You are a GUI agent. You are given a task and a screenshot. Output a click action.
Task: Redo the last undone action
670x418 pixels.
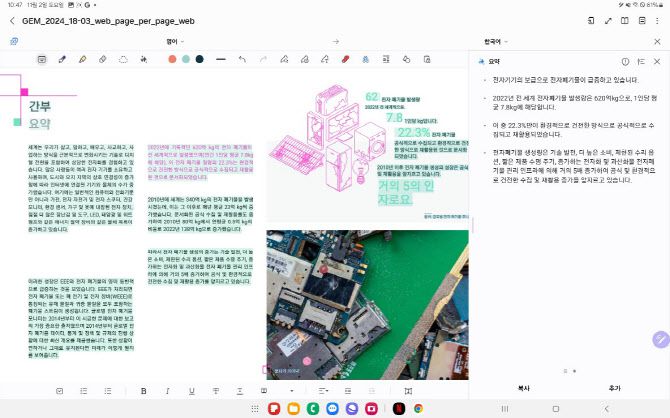(x=263, y=59)
